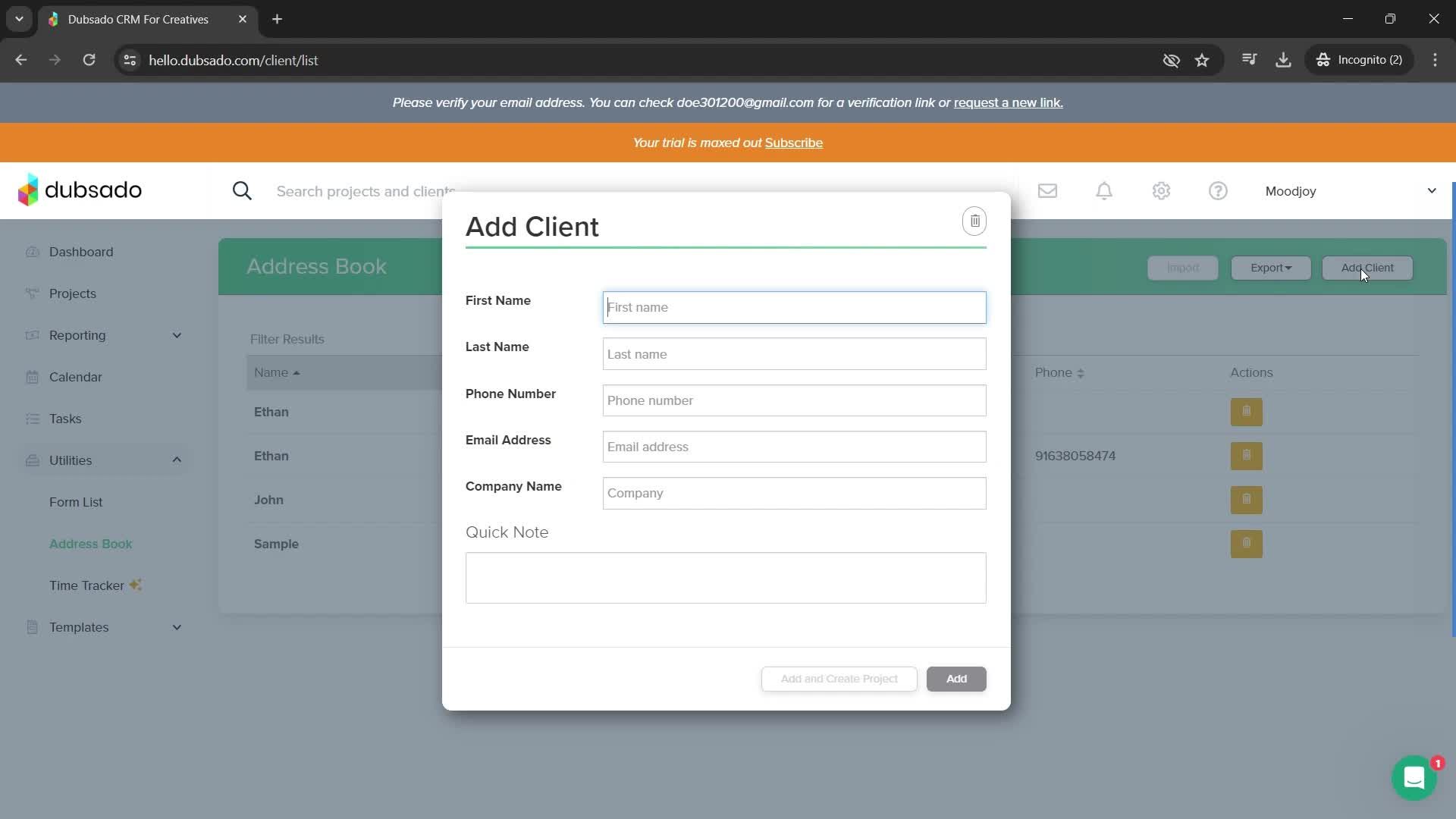Open Address Book in sidebar

(91, 544)
